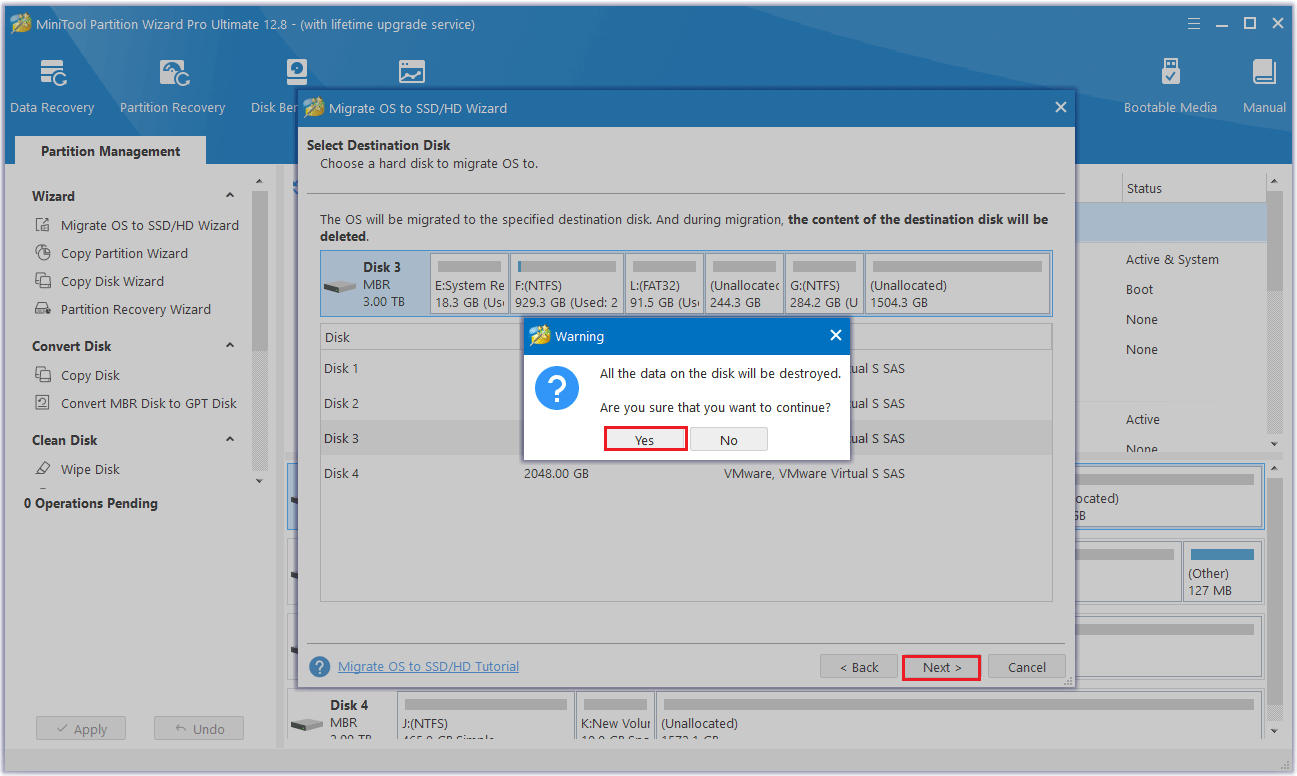Image resolution: width=1297 pixels, height=776 pixels.
Task: Click the Apply button
Action: [81, 729]
